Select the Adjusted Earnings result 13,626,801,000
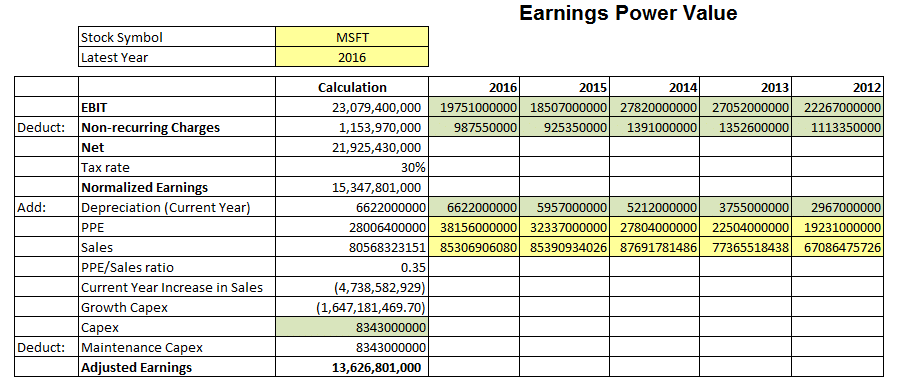Screen dimensions: 897x387 click(x=352, y=368)
